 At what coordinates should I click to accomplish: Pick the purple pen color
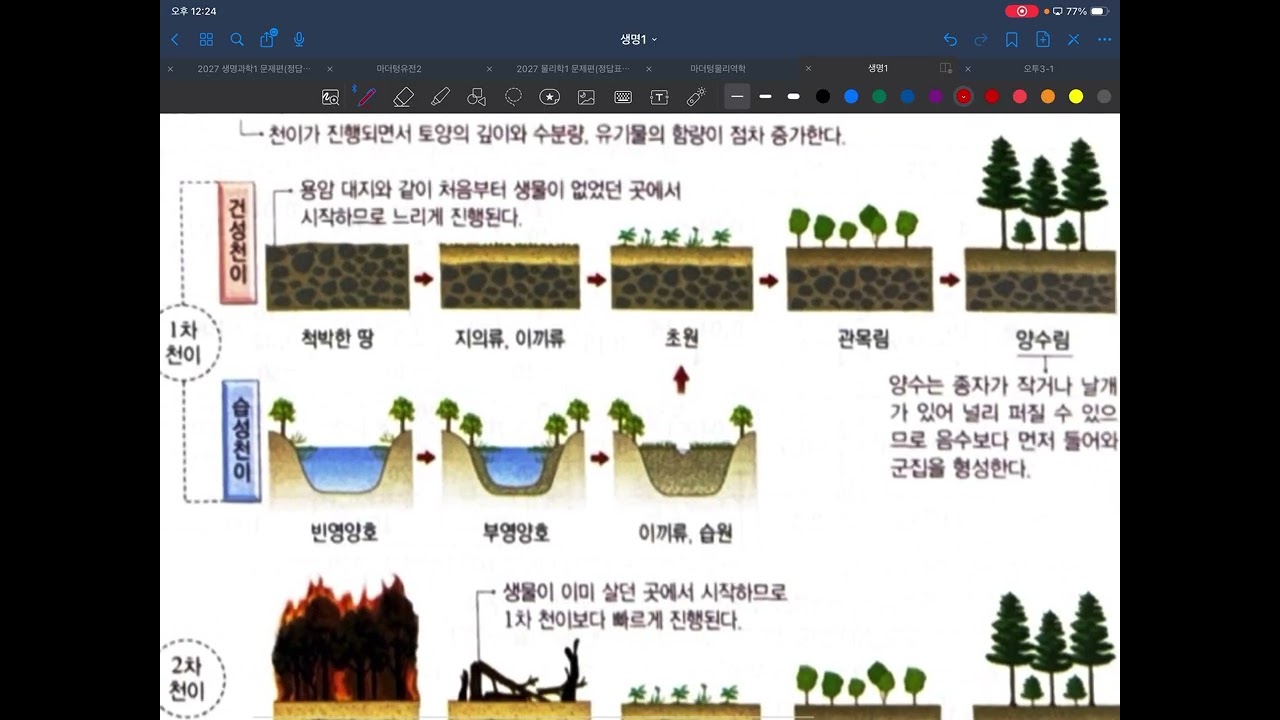coord(935,97)
